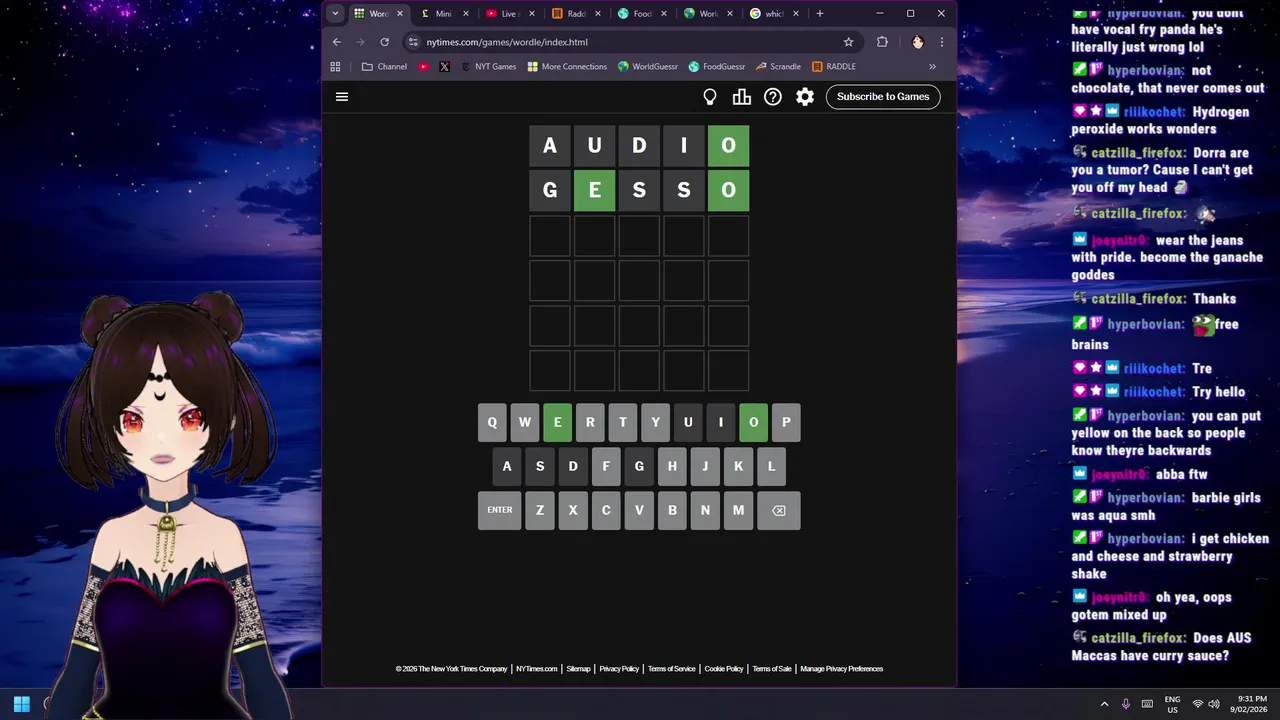Open the Chrome apps grid shortcut
The image size is (1280, 720).
pos(335,67)
